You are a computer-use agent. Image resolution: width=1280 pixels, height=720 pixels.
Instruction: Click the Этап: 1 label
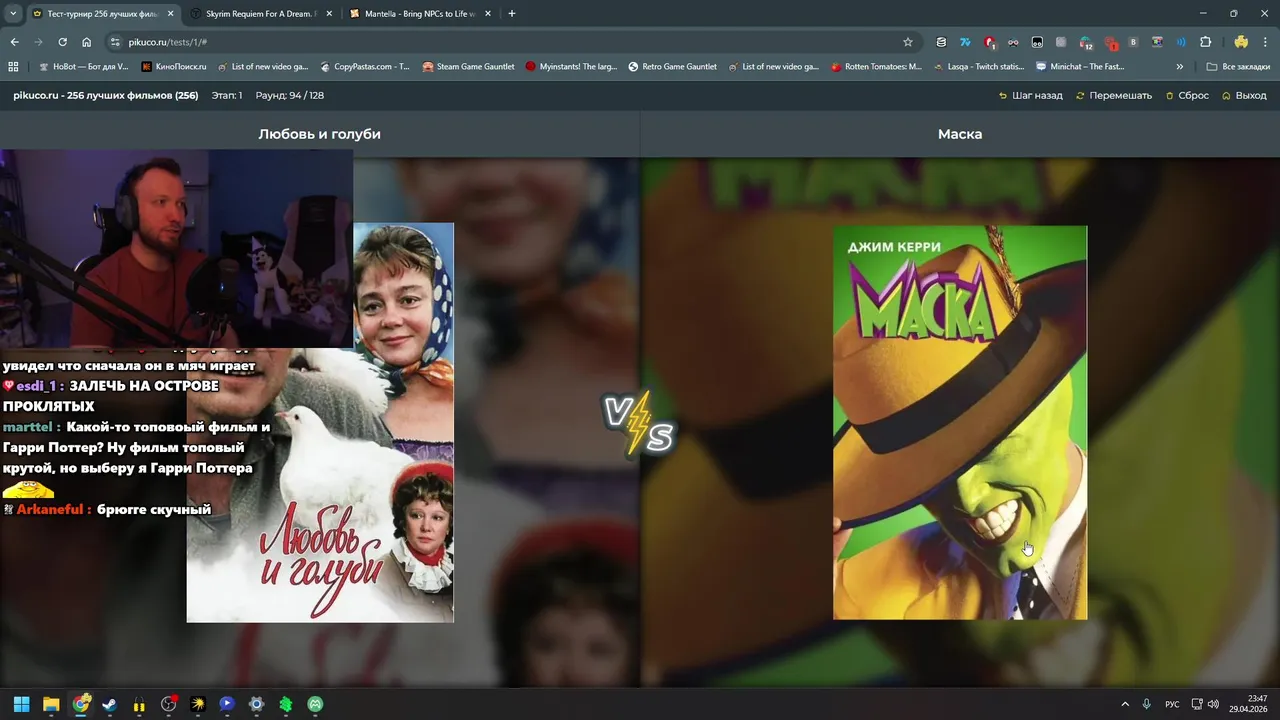tap(227, 96)
